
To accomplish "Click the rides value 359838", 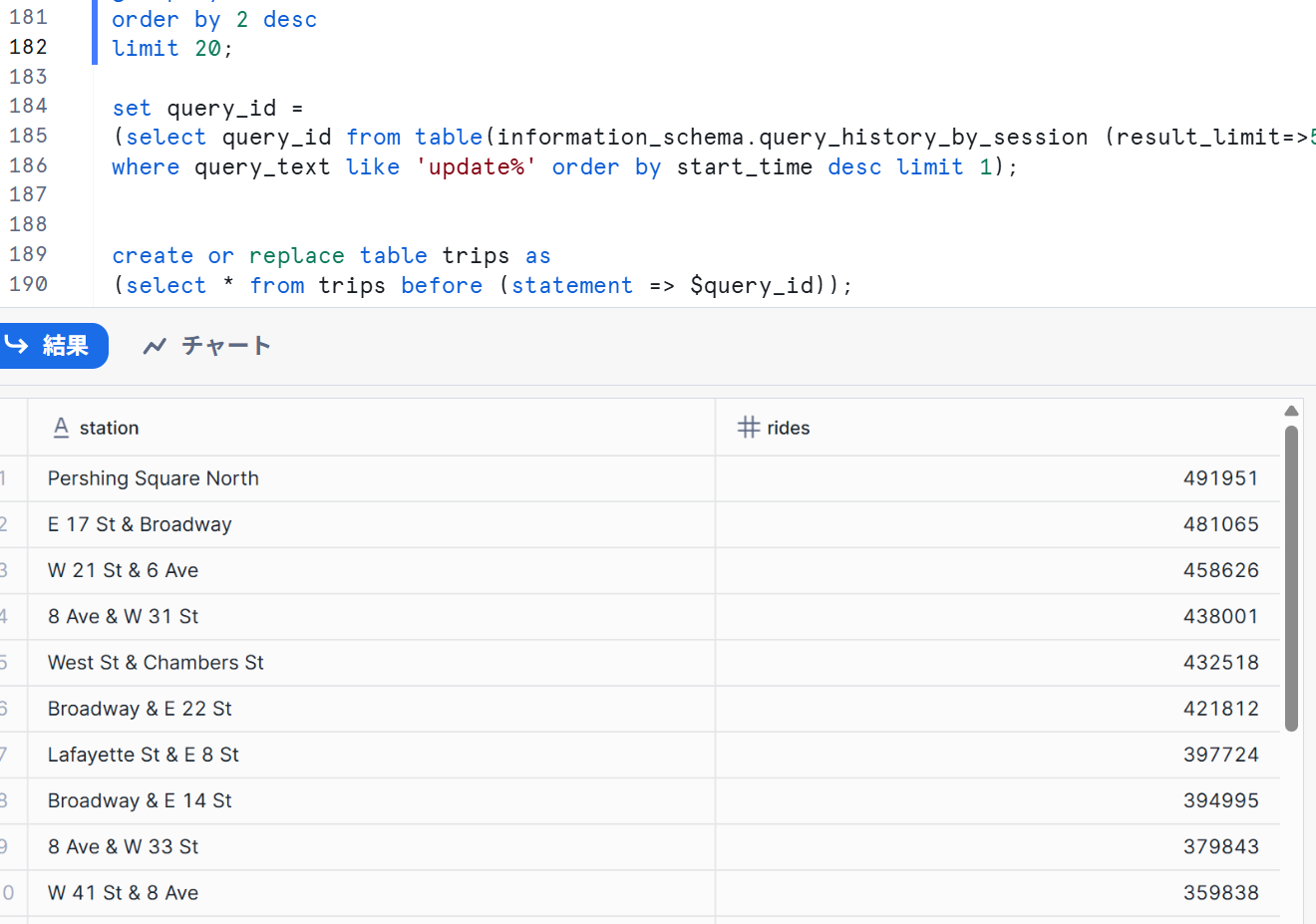I will [x=1220, y=893].
